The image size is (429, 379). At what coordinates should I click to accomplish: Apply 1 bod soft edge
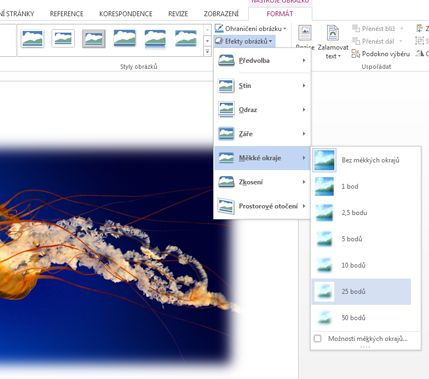pos(361,186)
